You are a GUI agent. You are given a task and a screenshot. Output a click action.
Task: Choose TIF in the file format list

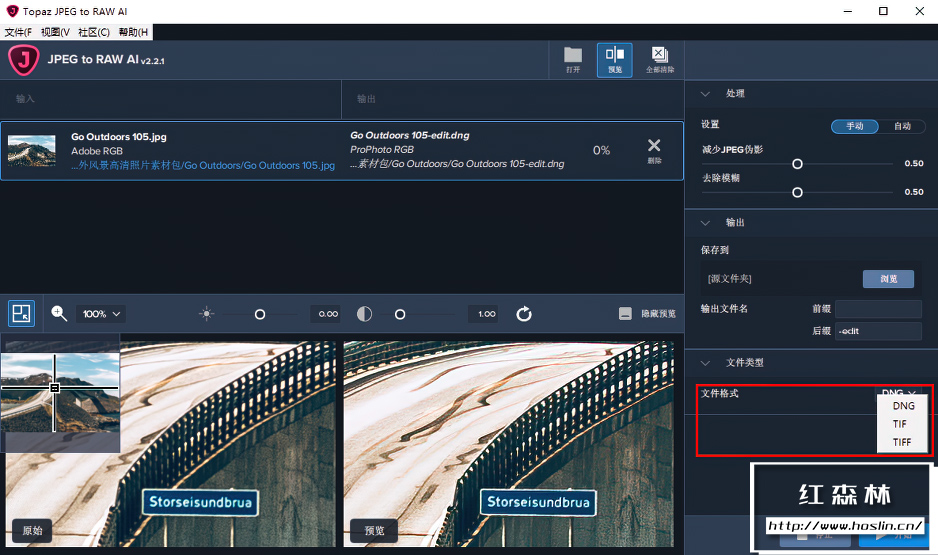[x=900, y=424]
